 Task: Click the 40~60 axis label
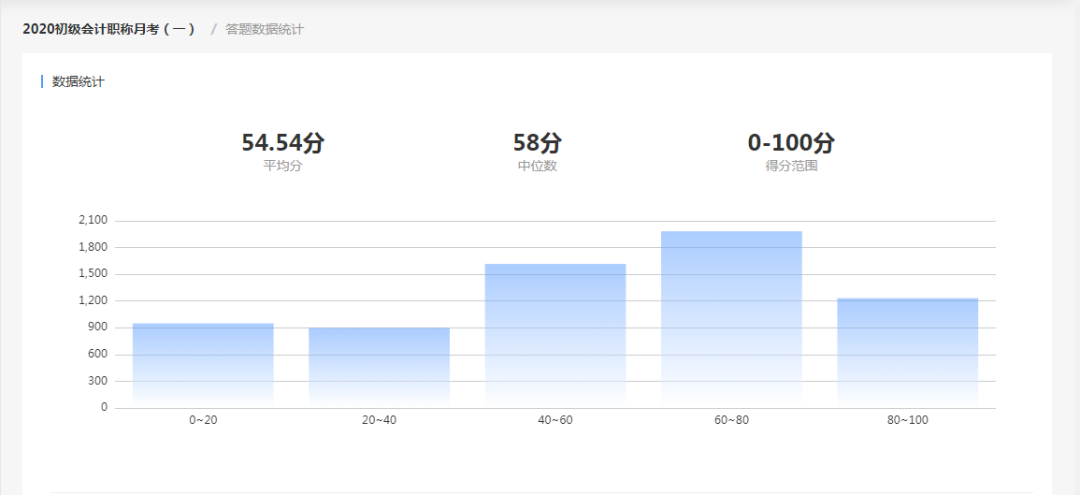pos(555,421)
